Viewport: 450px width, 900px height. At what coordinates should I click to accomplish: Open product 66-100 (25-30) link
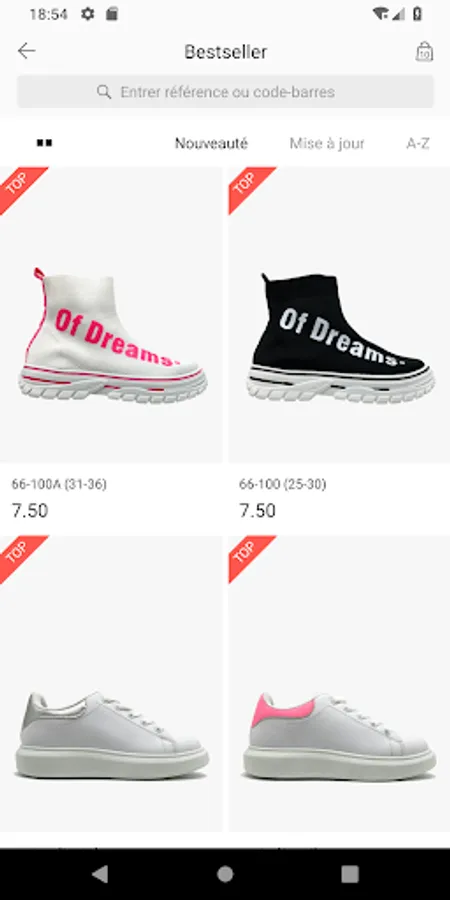[x=282, y=484]
